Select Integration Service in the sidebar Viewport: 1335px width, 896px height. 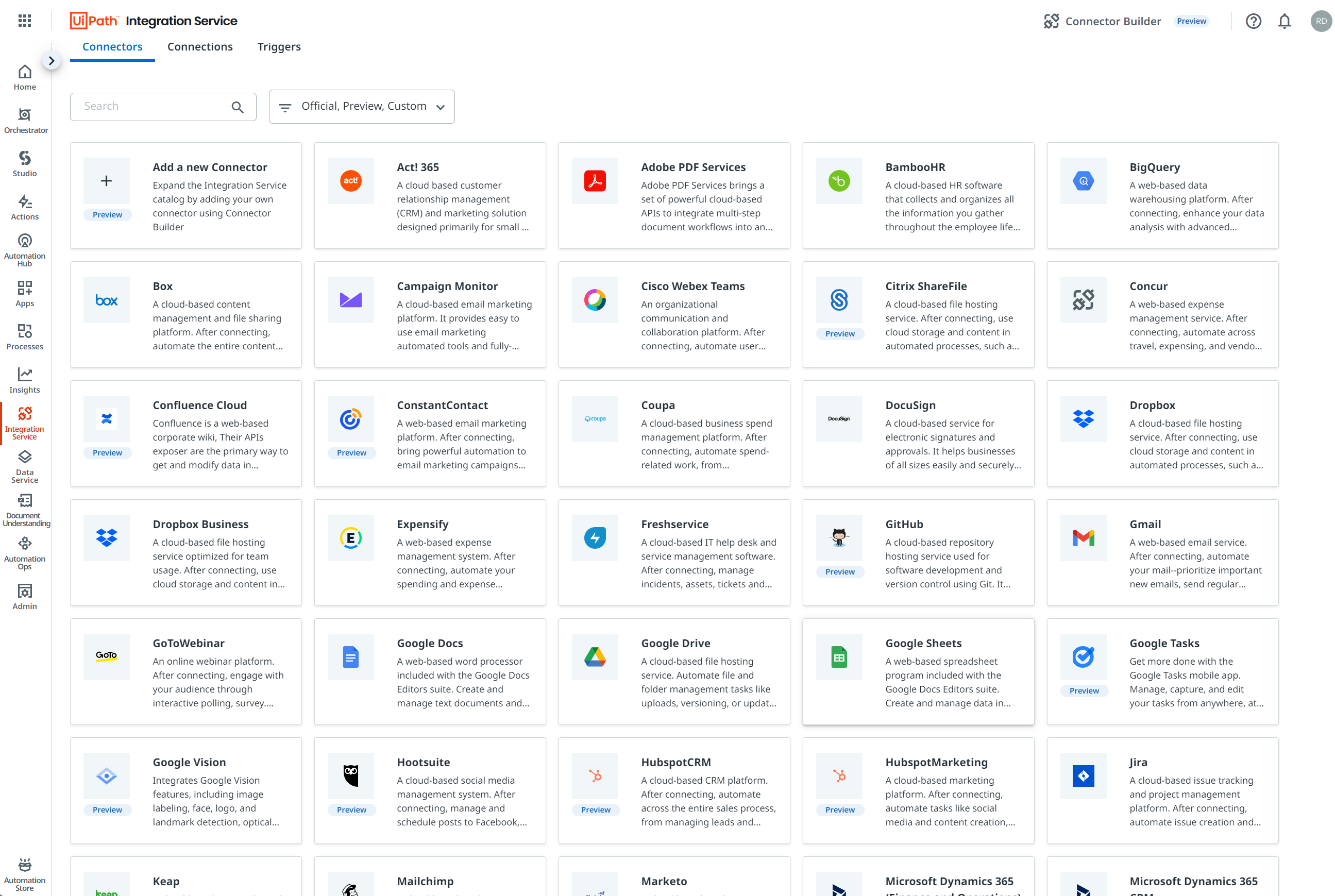click(25, 424)
